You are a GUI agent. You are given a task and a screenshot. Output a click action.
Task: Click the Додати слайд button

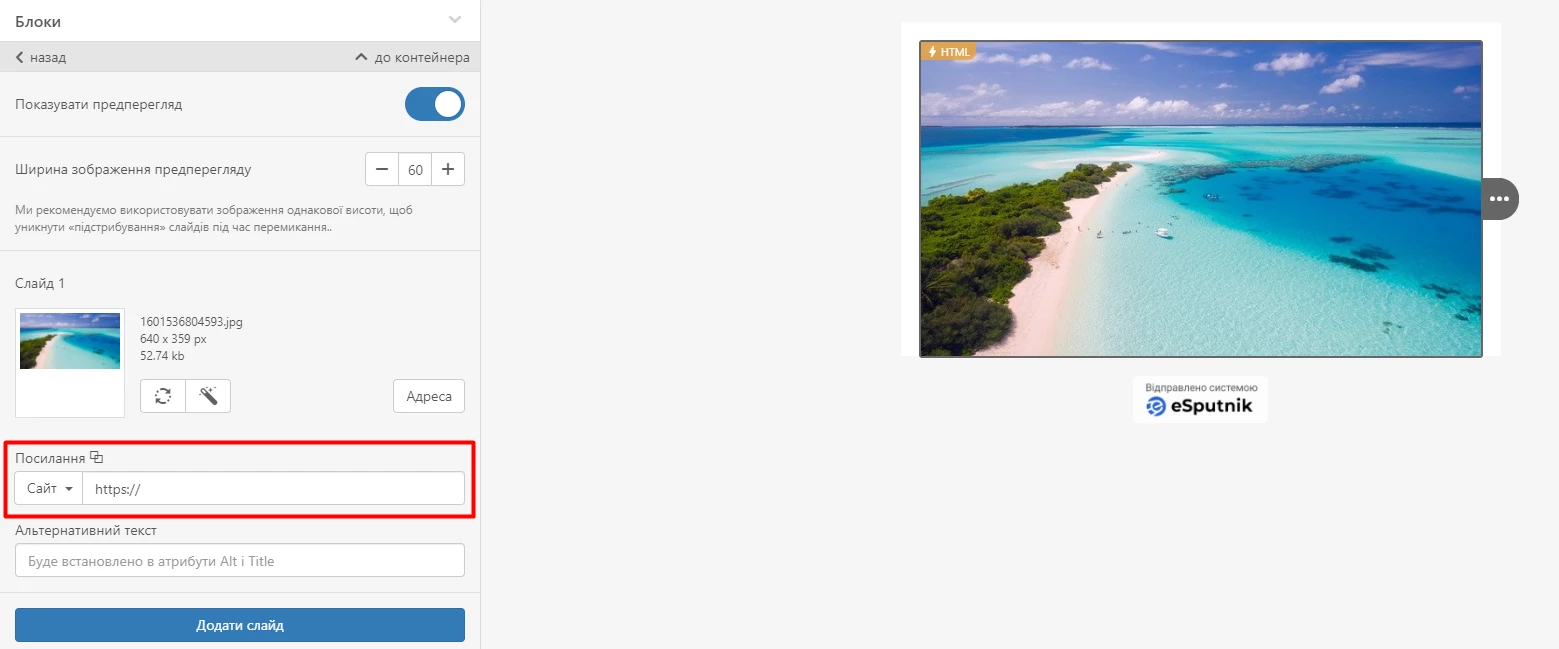[240, 625]
